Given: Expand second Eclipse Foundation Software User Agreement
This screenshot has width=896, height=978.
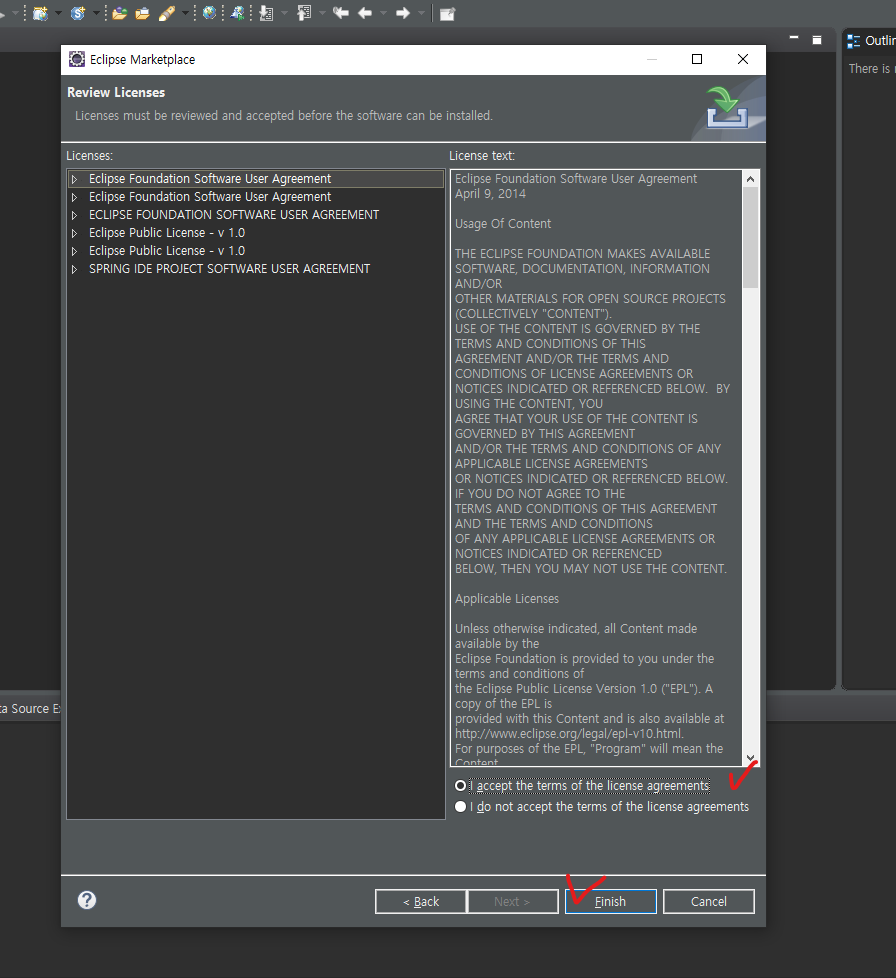Looking at the screenshot, I should (74, 197).
